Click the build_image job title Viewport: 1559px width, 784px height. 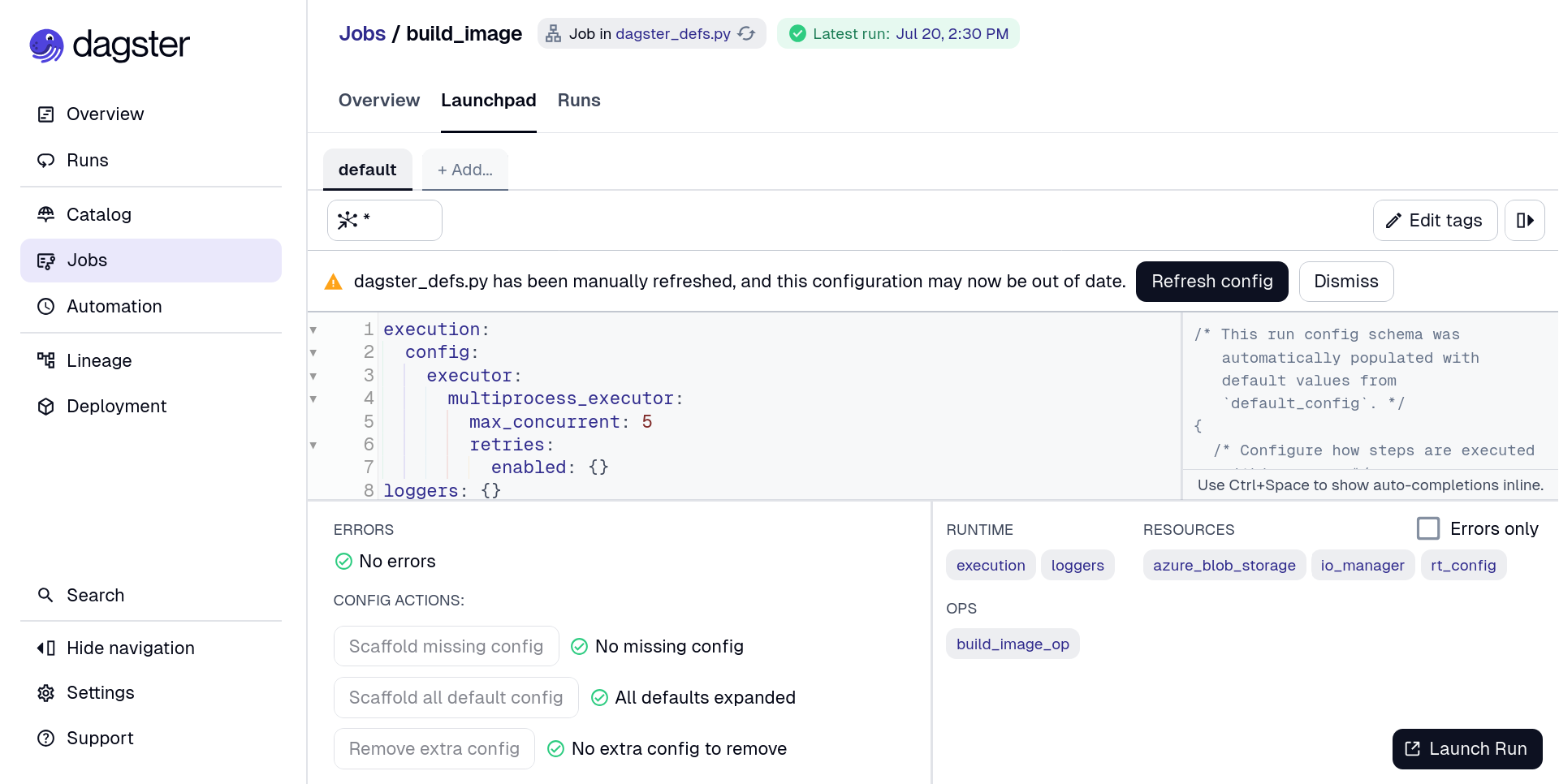[x=464, y=33]
